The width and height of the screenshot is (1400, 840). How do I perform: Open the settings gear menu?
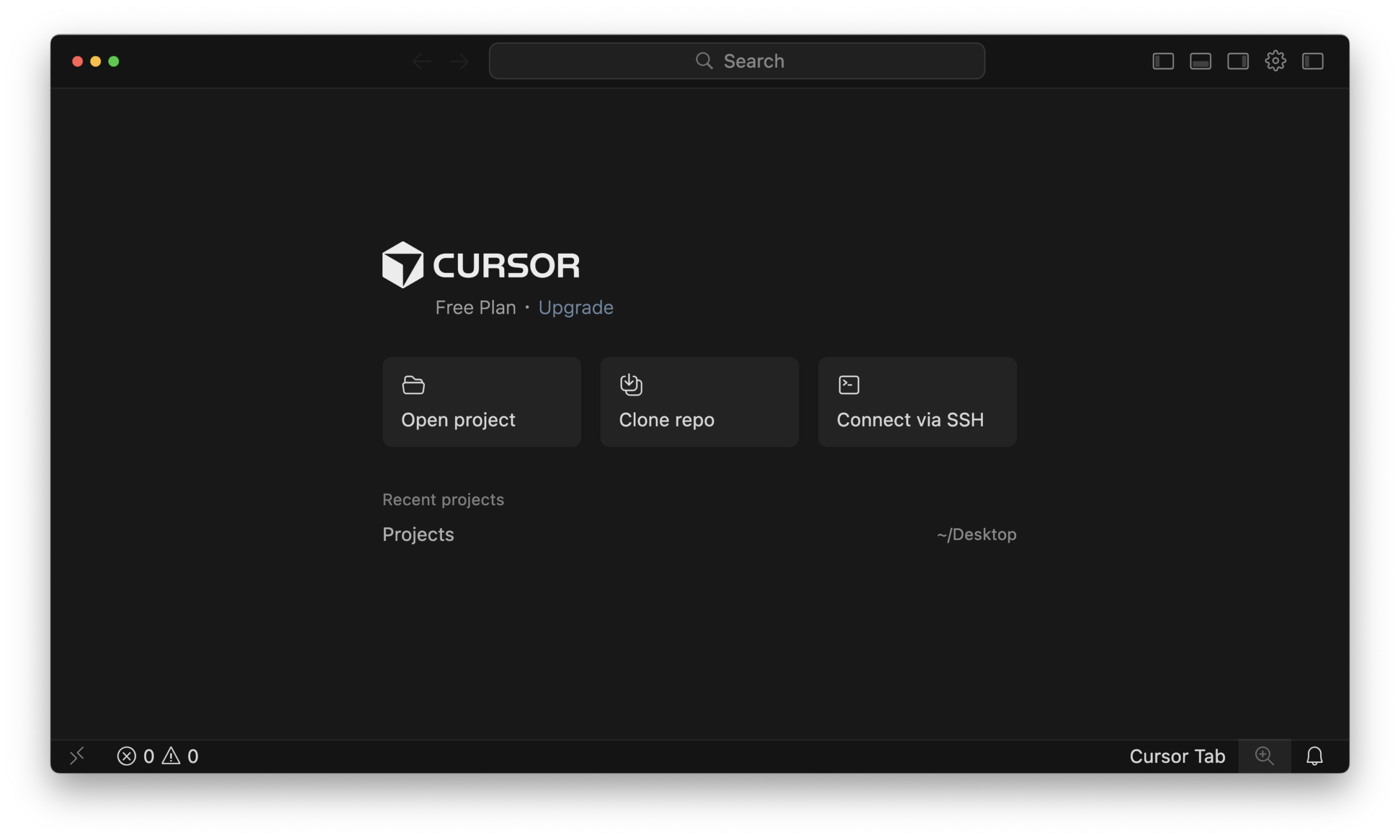1275,61
